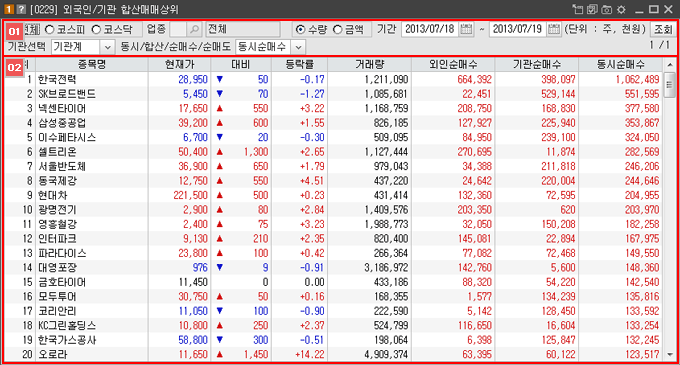Open the start date calendar icon
Viewport: 680px width, 365px height.
click(x=466, y=29)
